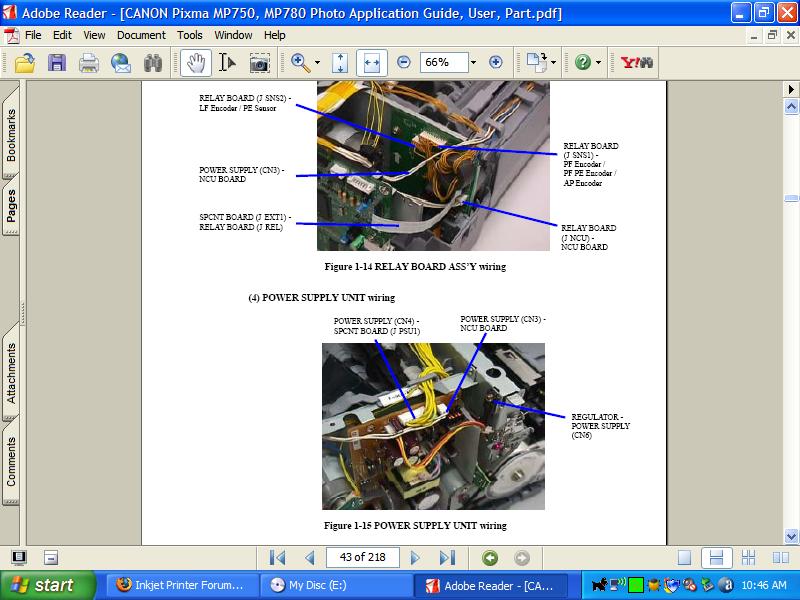The width and height of the screenshot is (800, 600).
Task: Show the Attachments navigation tab
Action: 11,373
